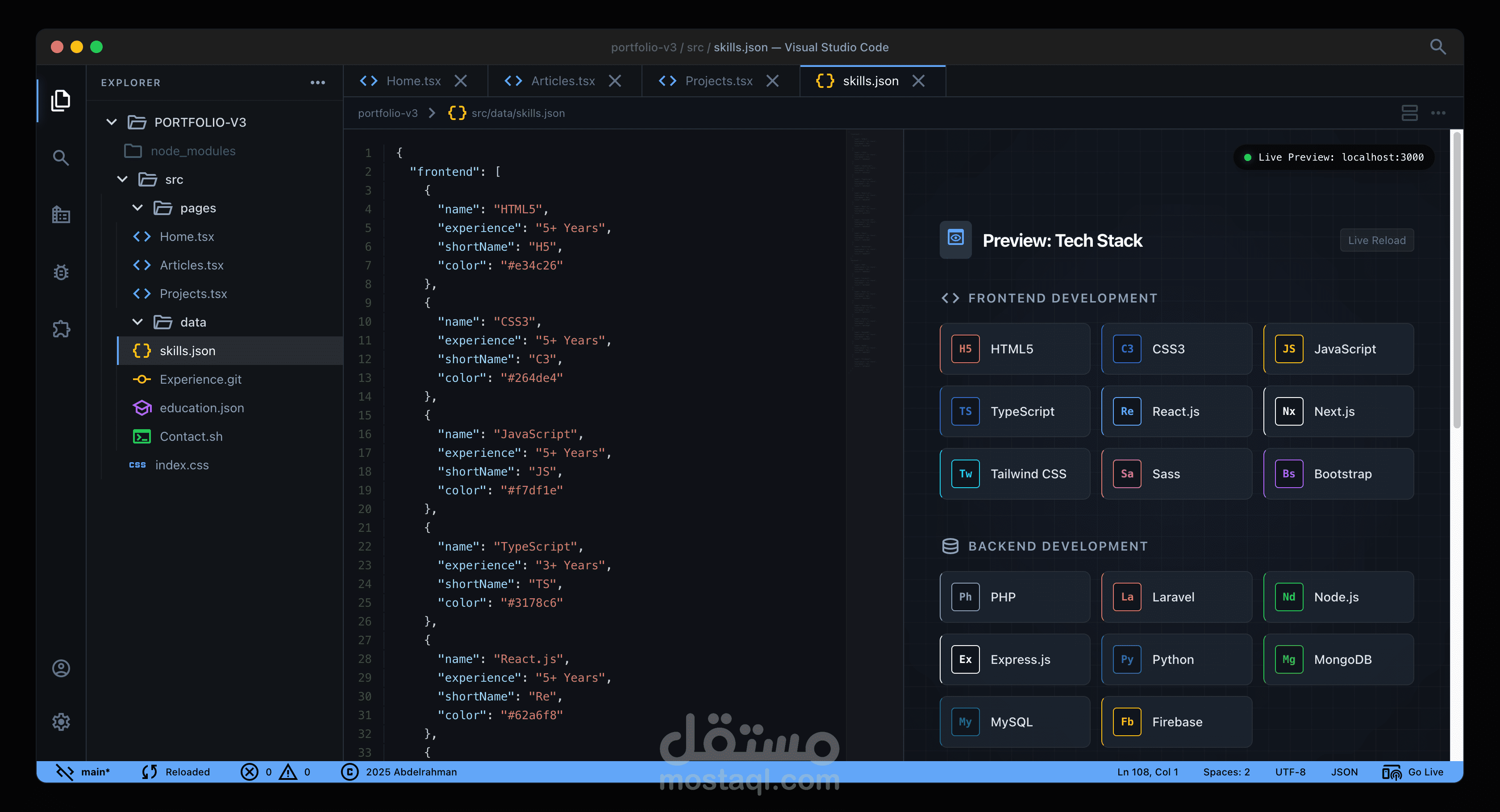
Task: Switch to the Home.tsx editor tab
Action: coord(413,81)
